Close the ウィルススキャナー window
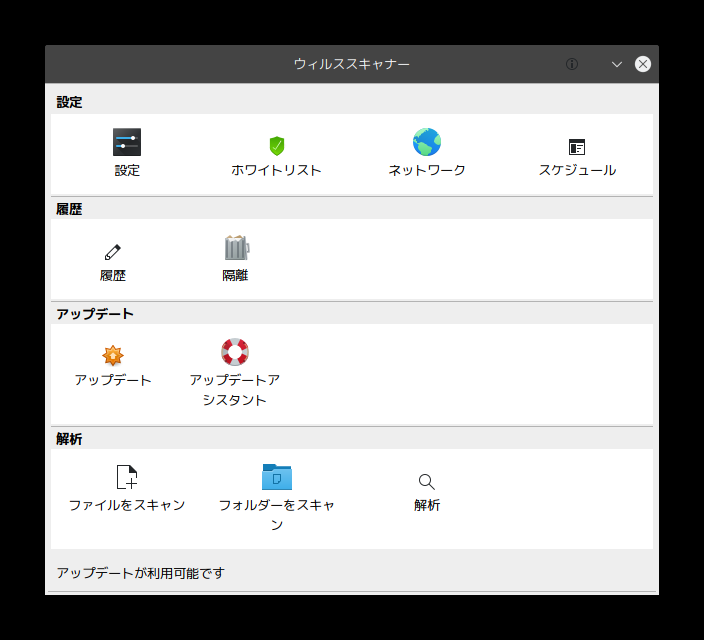Image resolution: width=704 pixels, height=640 pixels. (x=642, y=64)
